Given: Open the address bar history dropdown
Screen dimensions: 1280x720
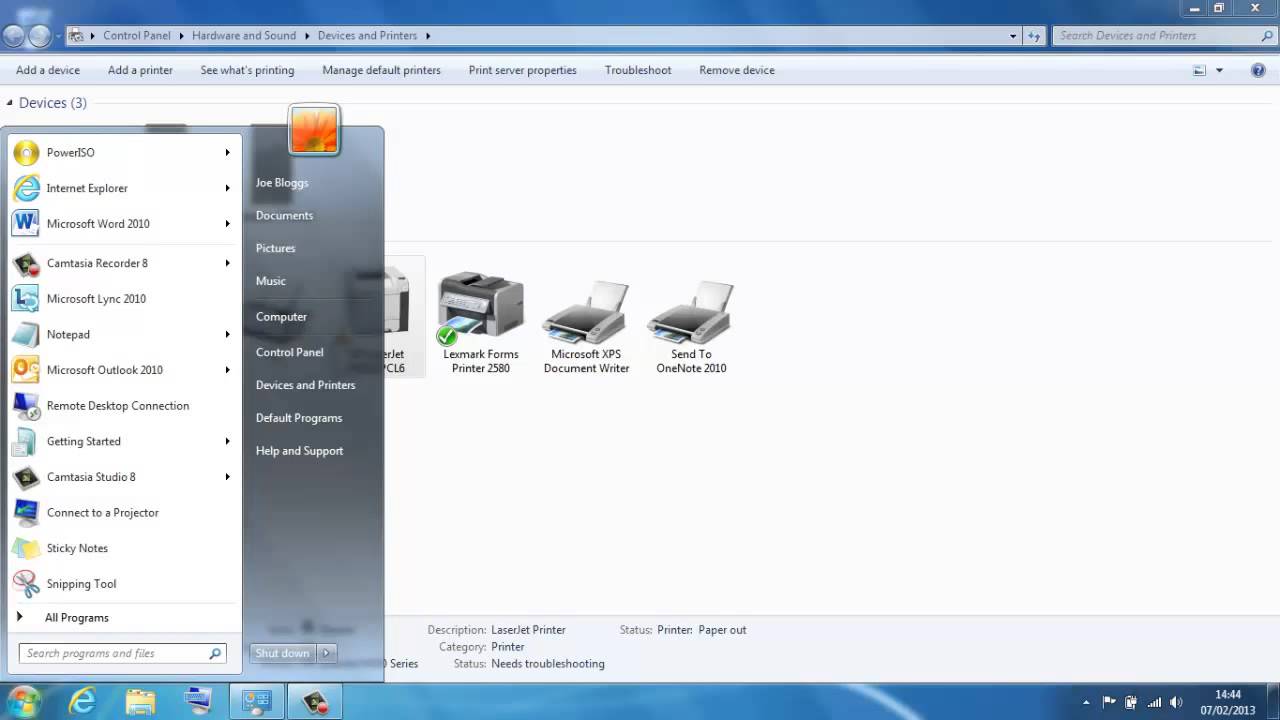Looking at the screenshot, I should tap(1013, 36).
